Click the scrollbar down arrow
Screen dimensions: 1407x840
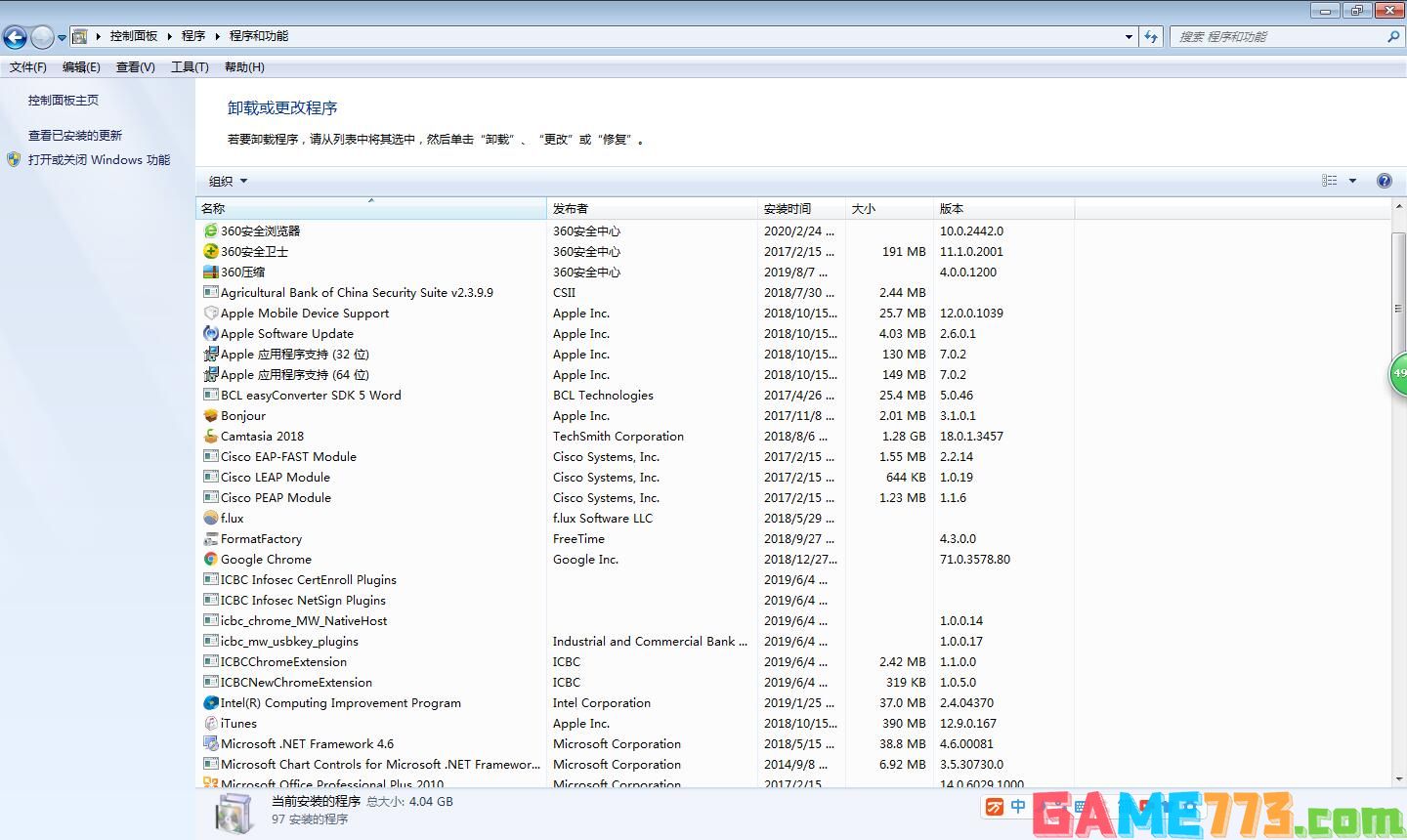(1398, 779)
